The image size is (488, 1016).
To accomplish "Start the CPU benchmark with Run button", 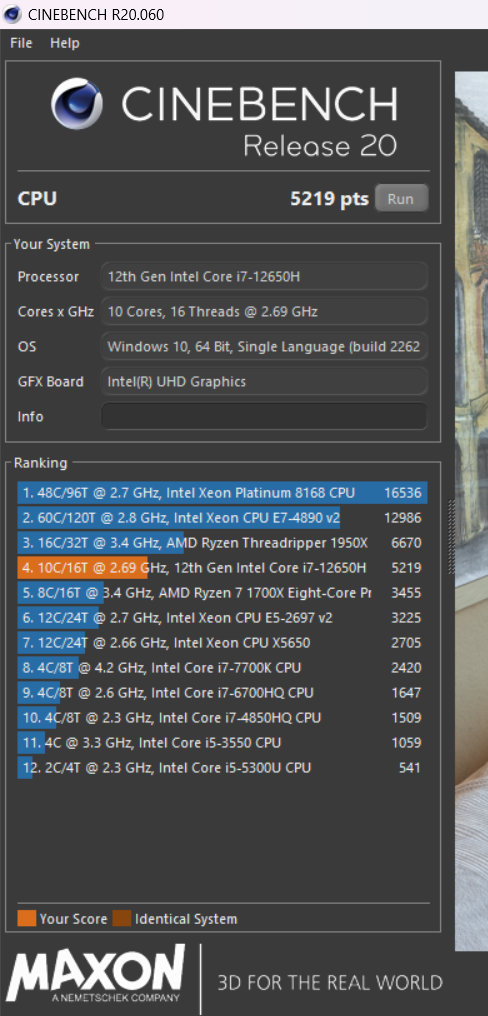I will pos(401,198).
